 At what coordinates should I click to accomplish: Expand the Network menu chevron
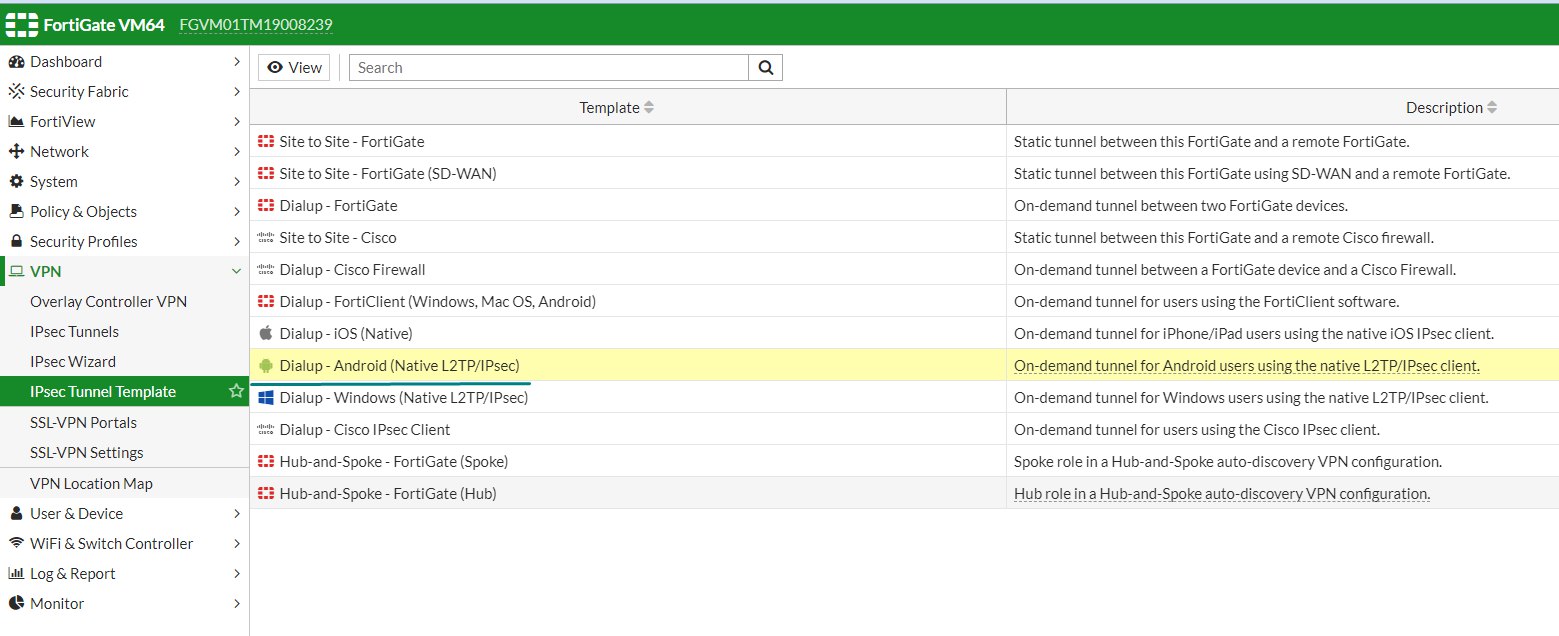pyautogui.click(x=237, y=152)
